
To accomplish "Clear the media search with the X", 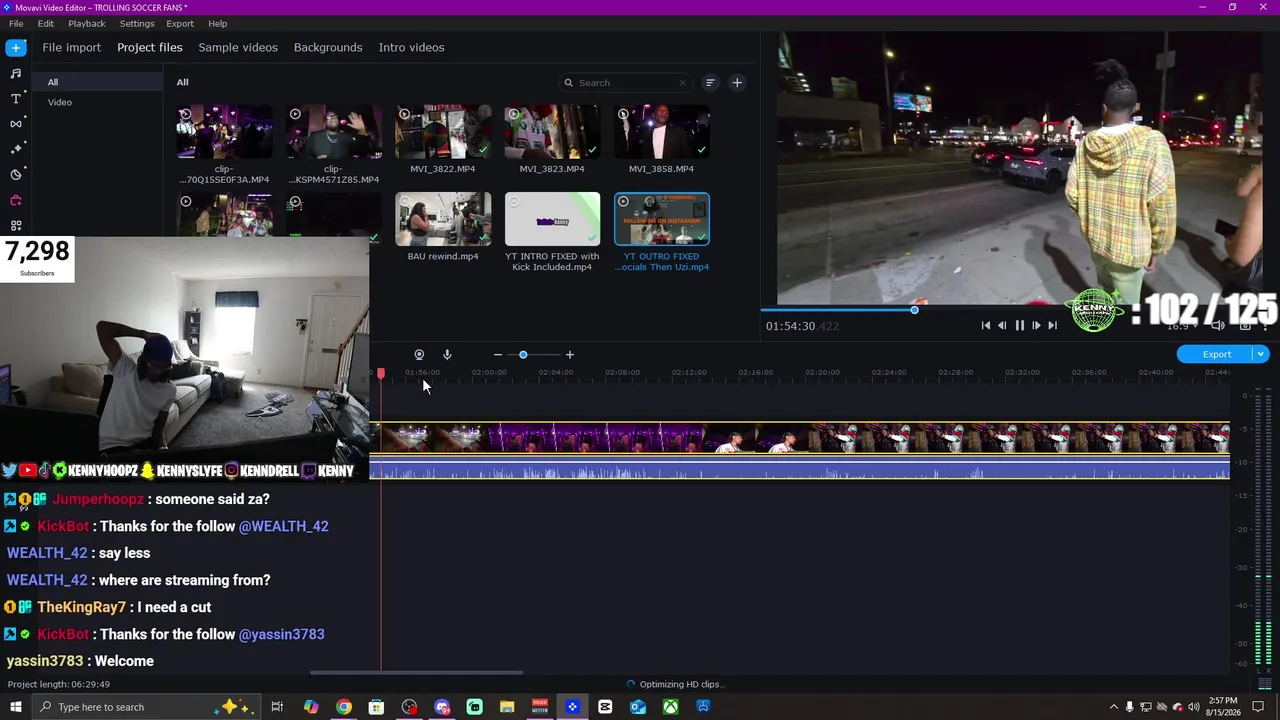I will click(683, 83).
